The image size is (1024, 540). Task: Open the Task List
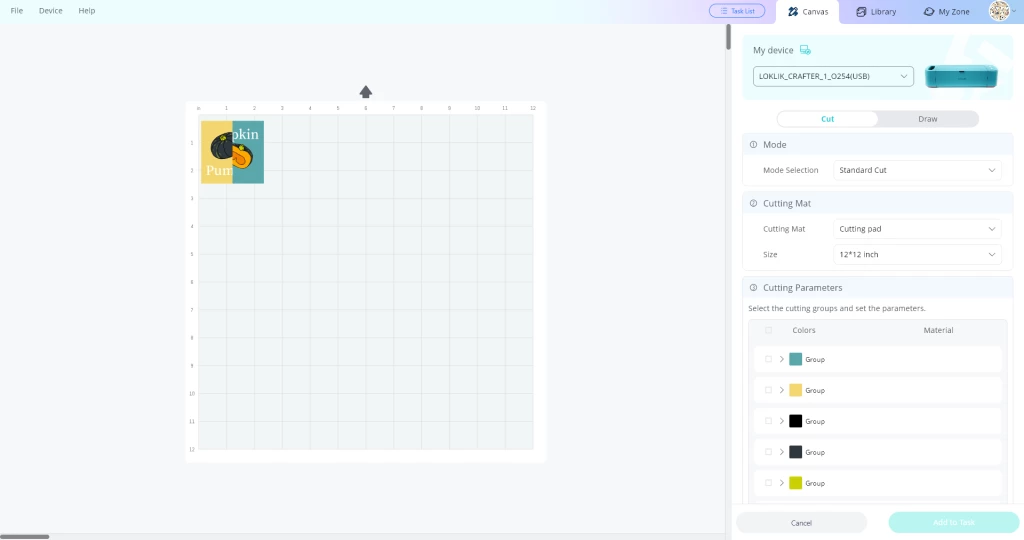737,11
